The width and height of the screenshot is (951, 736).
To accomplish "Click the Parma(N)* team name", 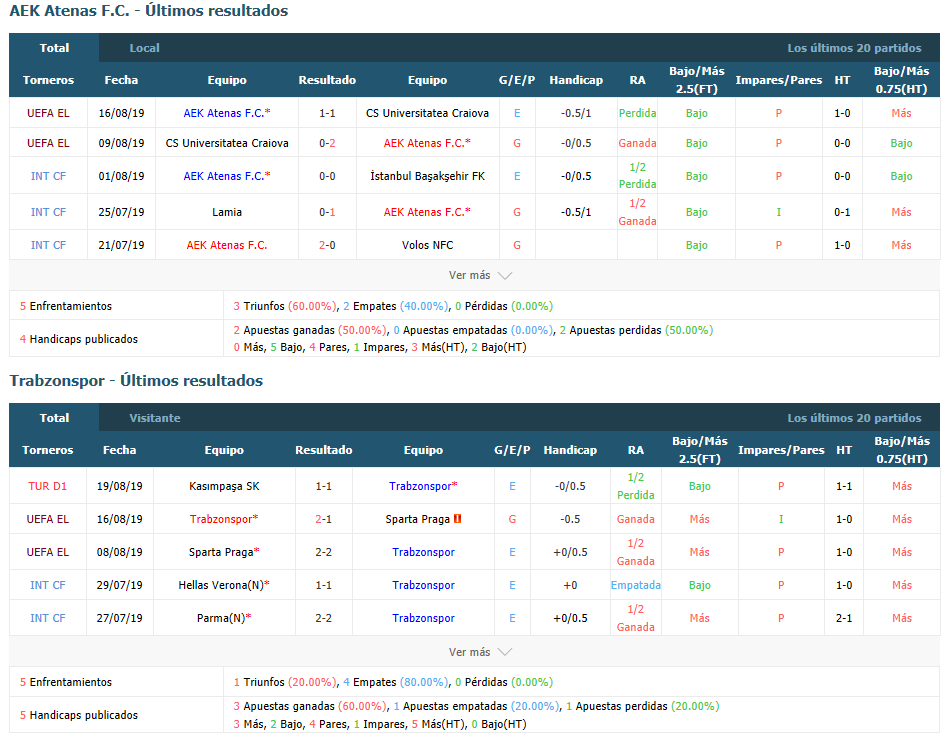I will click(224, 618).
